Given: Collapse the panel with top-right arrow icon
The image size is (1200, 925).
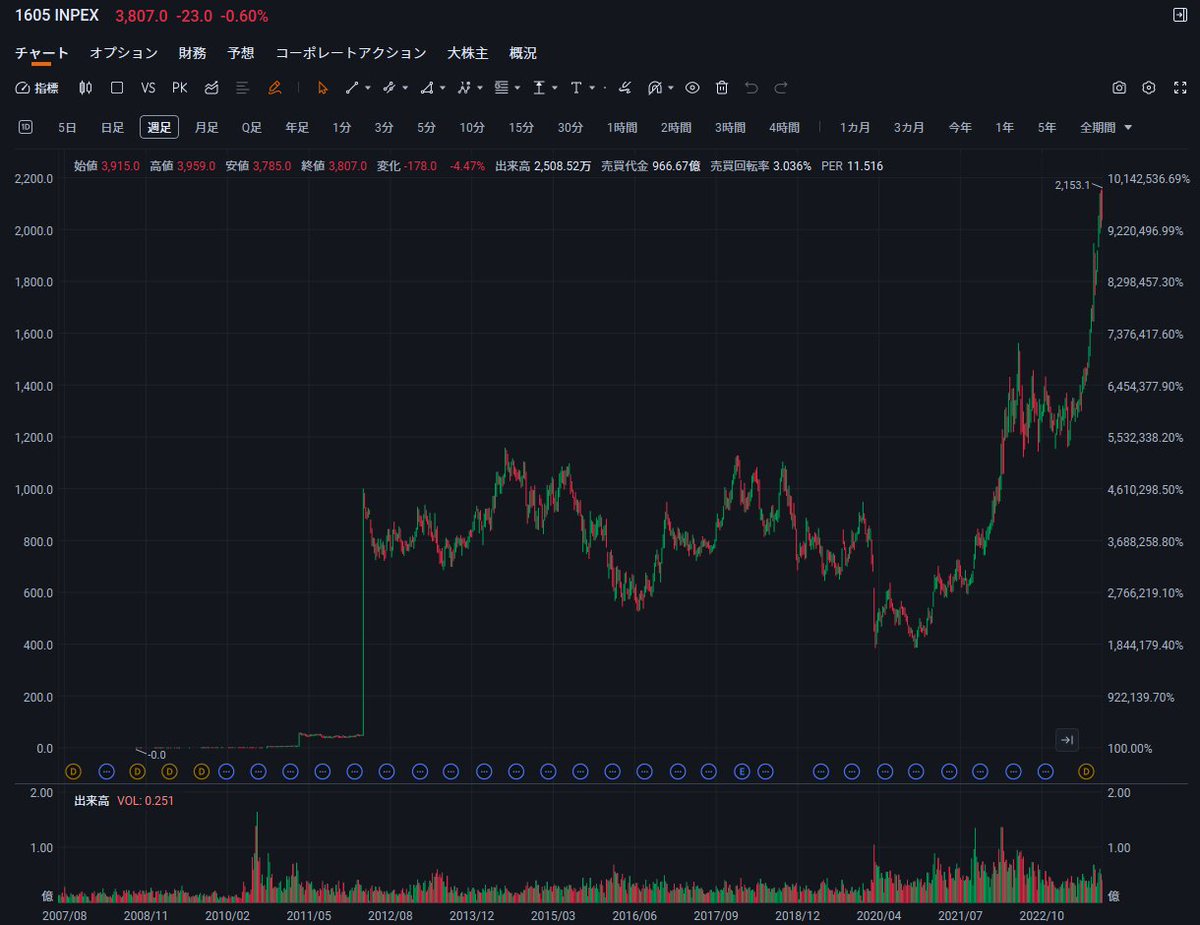Looking at the screenshot, I should click(x=1179, y=15).
